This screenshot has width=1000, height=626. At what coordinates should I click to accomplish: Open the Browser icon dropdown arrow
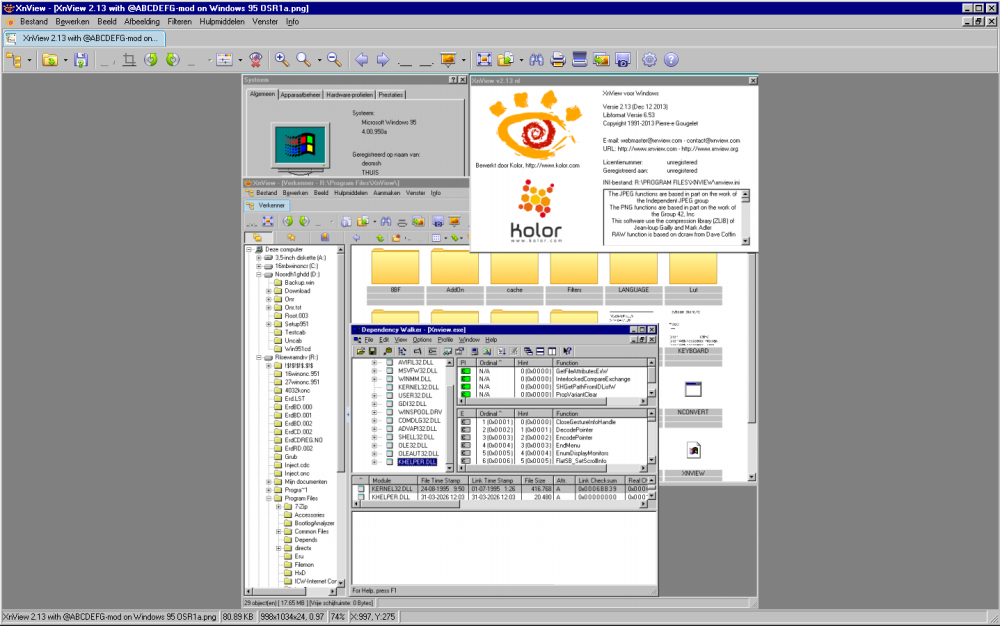(x=29, y=61)
